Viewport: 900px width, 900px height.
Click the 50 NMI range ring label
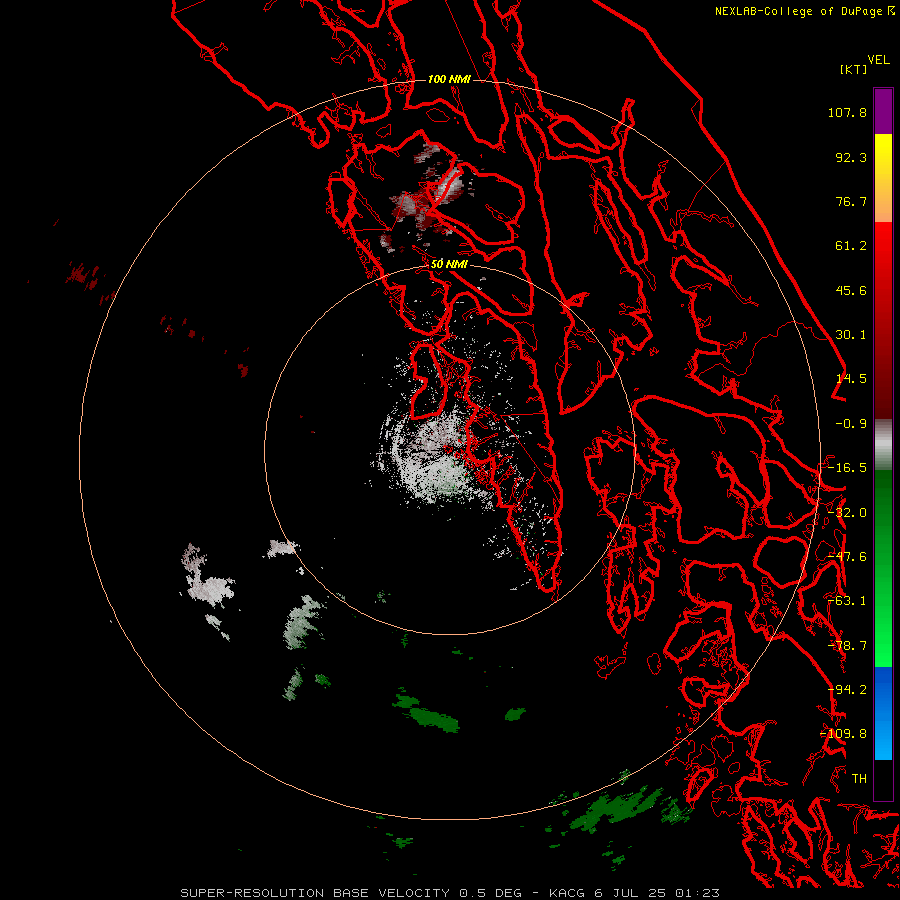[x=449, y=265]
